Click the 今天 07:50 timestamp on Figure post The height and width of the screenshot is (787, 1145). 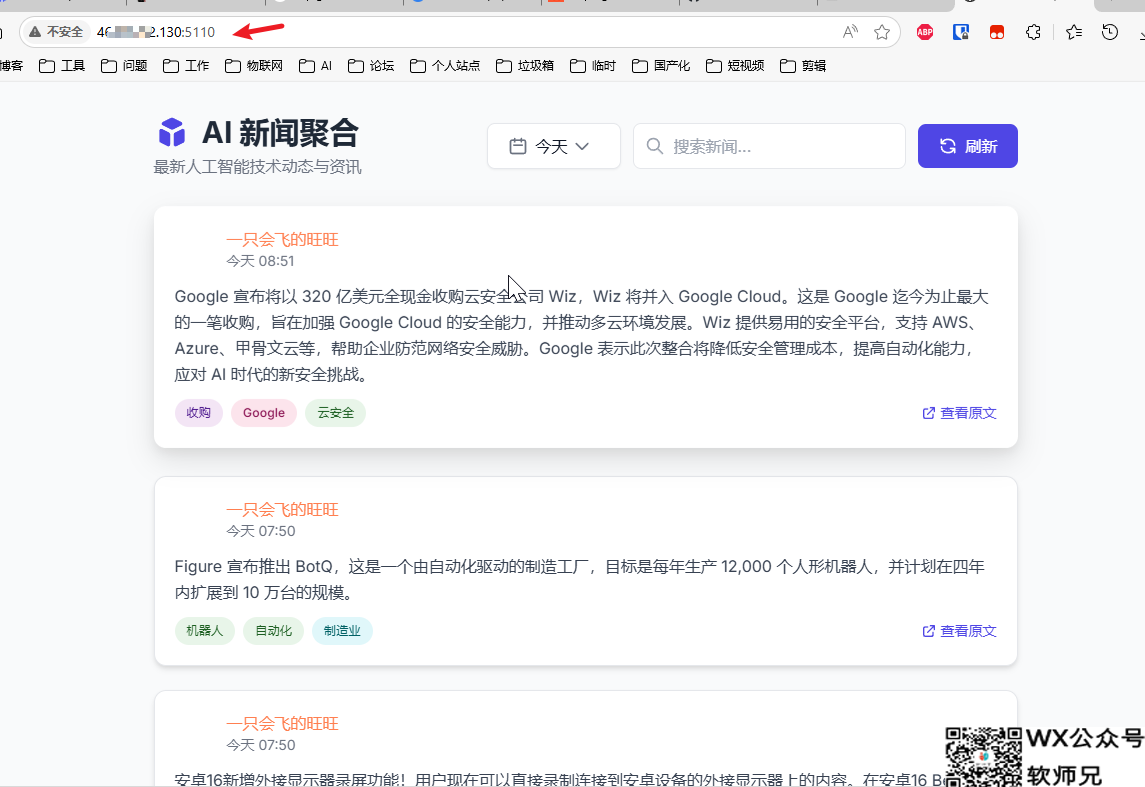260,531
